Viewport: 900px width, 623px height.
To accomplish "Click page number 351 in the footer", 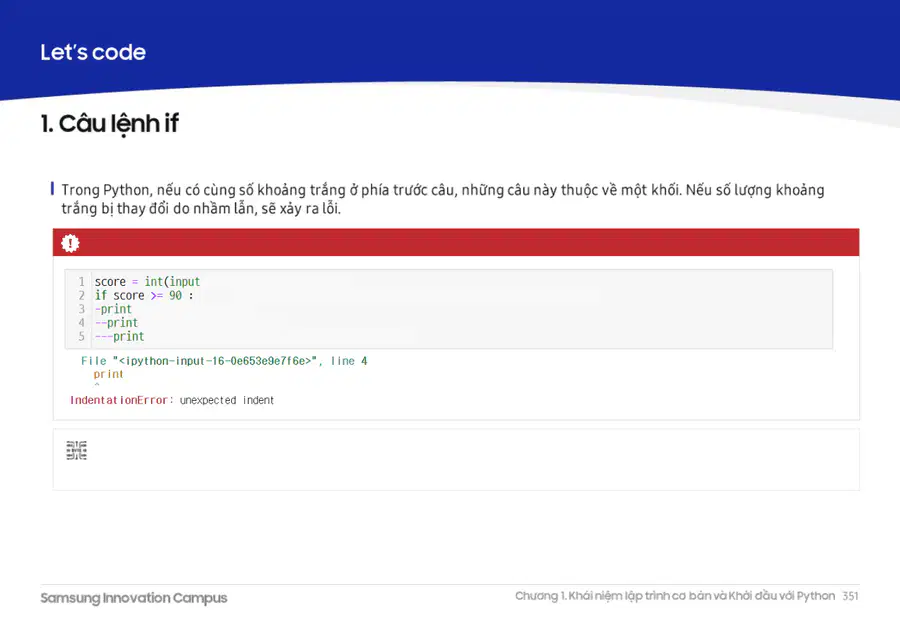I will (x=850, y=596).
